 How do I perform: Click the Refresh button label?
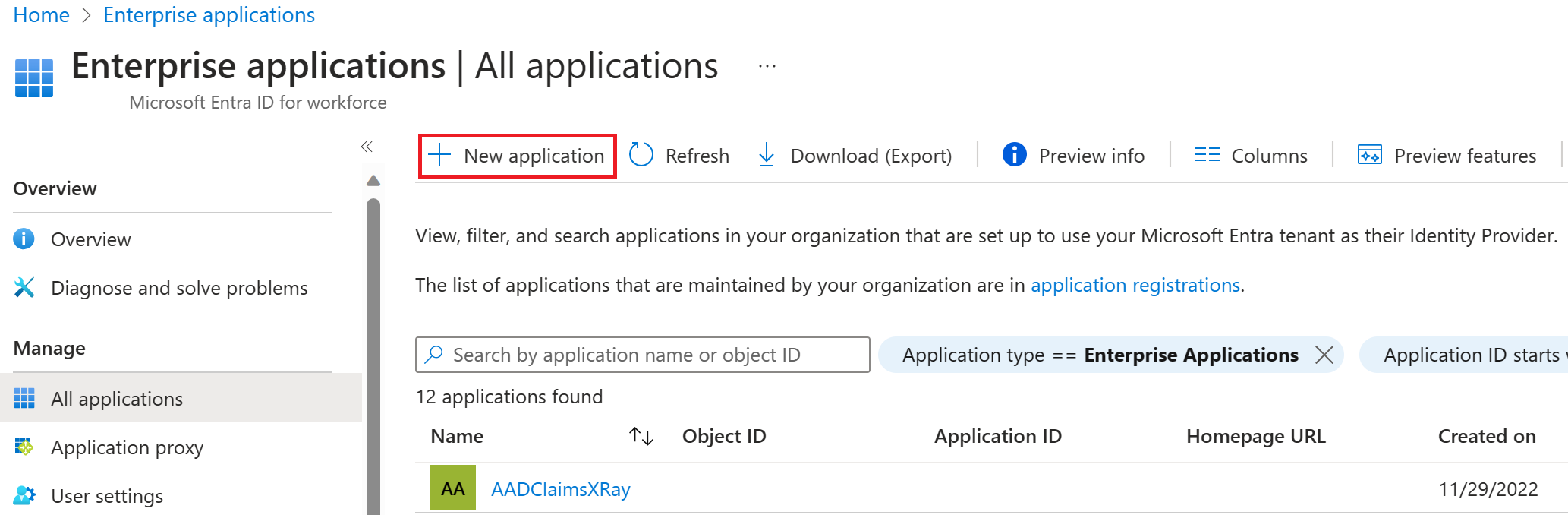[x=697, y=156]
